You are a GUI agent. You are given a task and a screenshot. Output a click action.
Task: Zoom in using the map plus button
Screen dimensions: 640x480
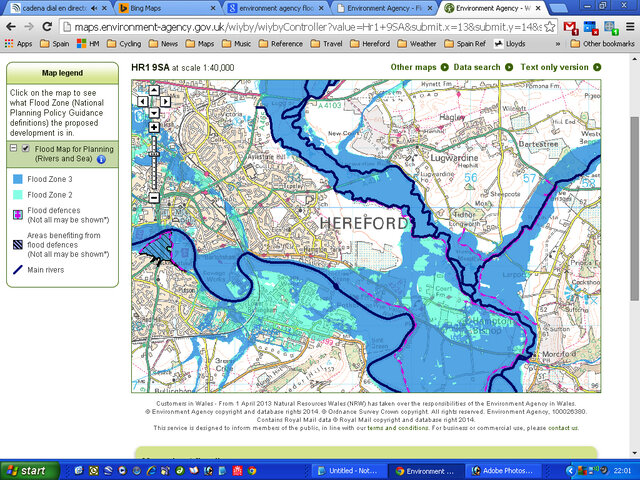click(154, 127)
